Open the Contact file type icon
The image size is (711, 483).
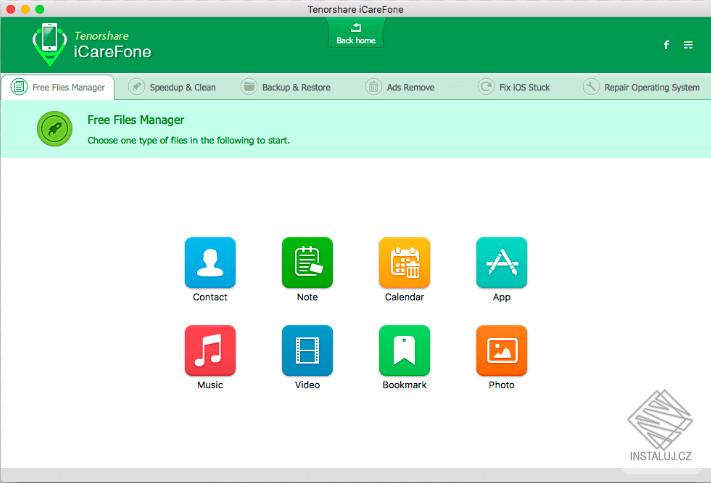pos(210,262)
